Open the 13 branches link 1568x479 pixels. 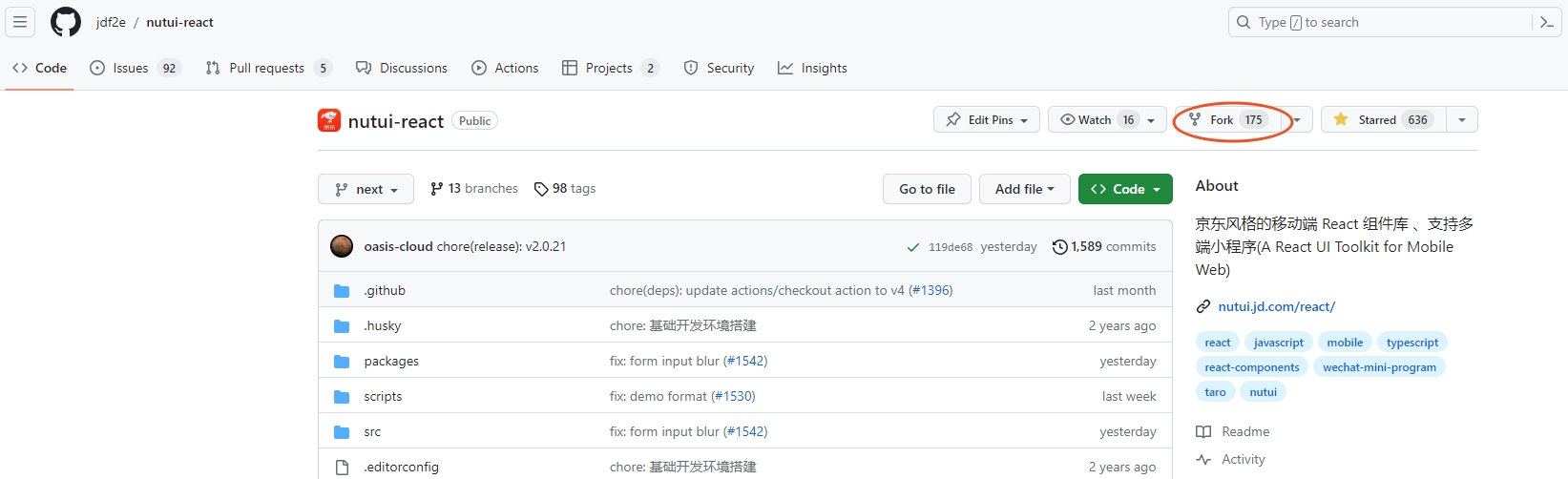click(x=474, y=189)
